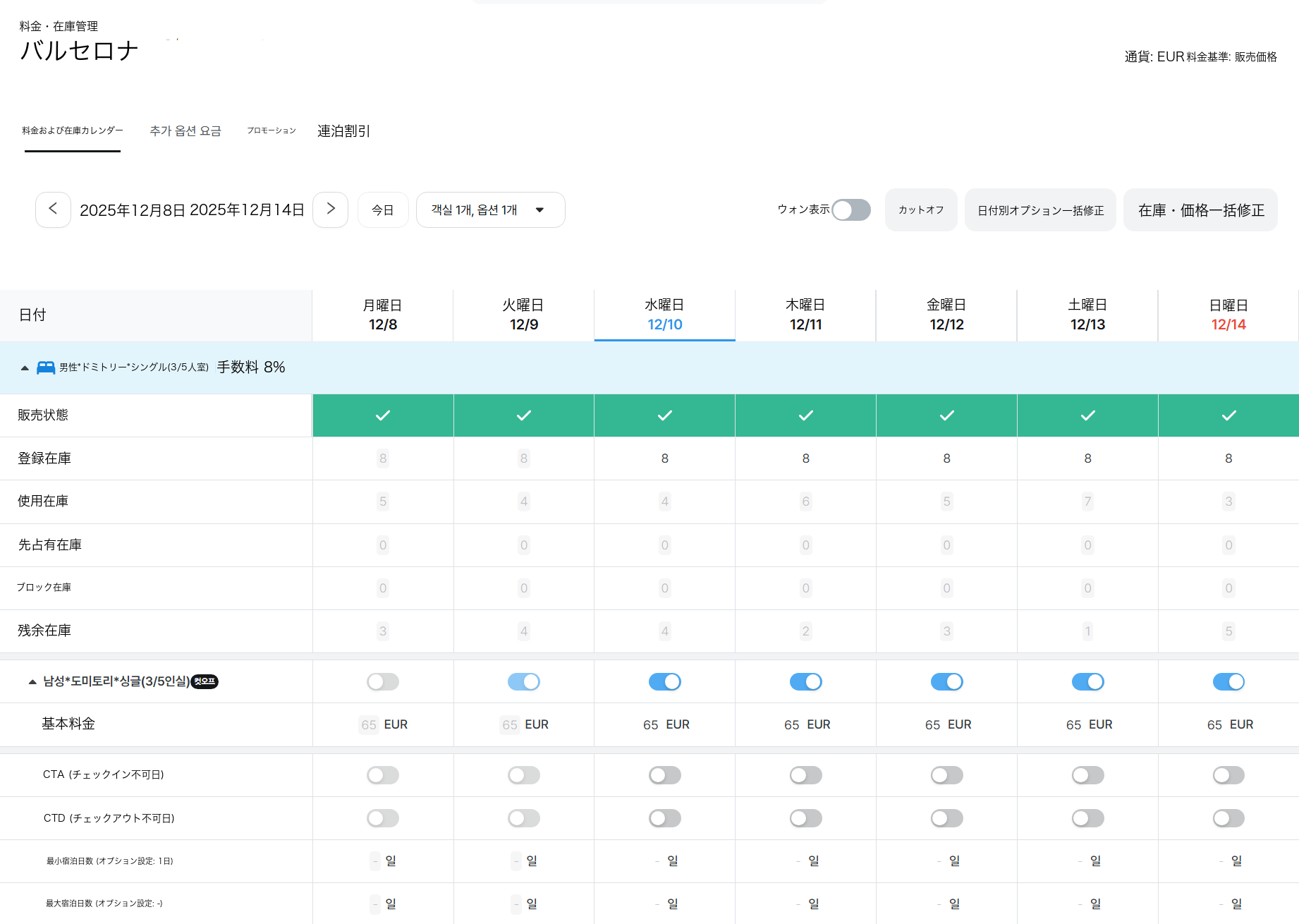This screenshot has height=924, width=1299.
Task: Click sale status checkmark for 12/13
Action: pos(1088,415)
